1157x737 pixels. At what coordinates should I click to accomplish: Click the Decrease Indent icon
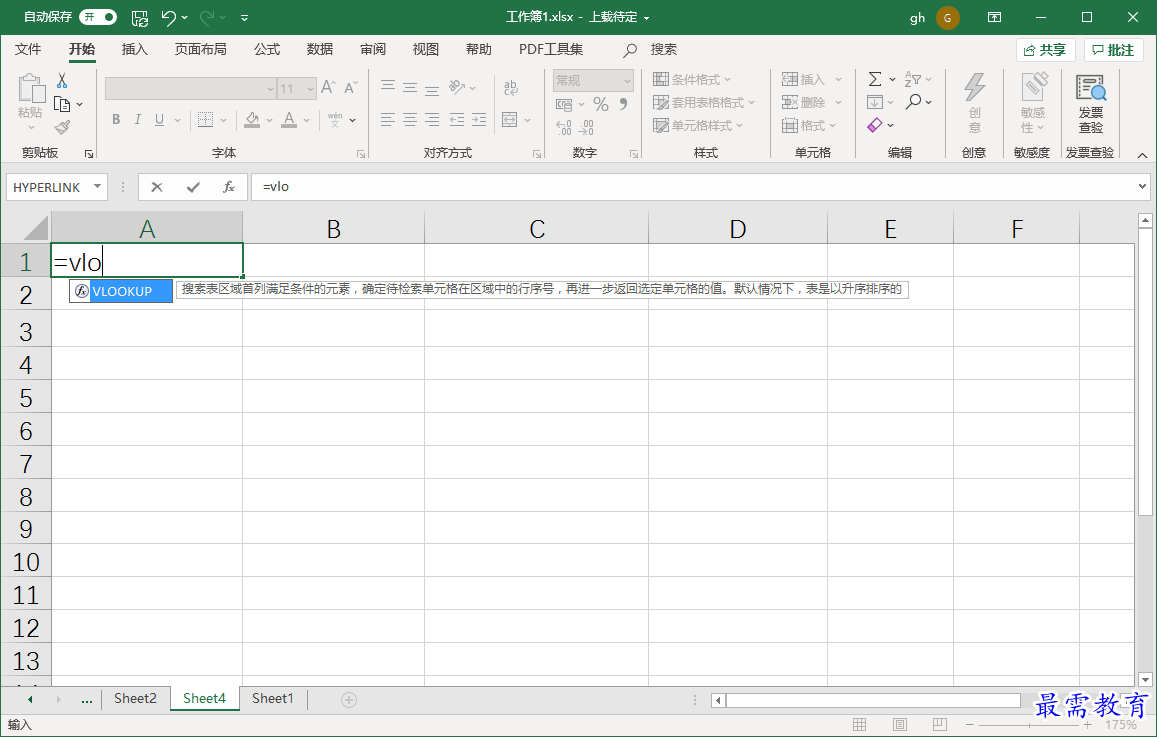tap(457, 120)
